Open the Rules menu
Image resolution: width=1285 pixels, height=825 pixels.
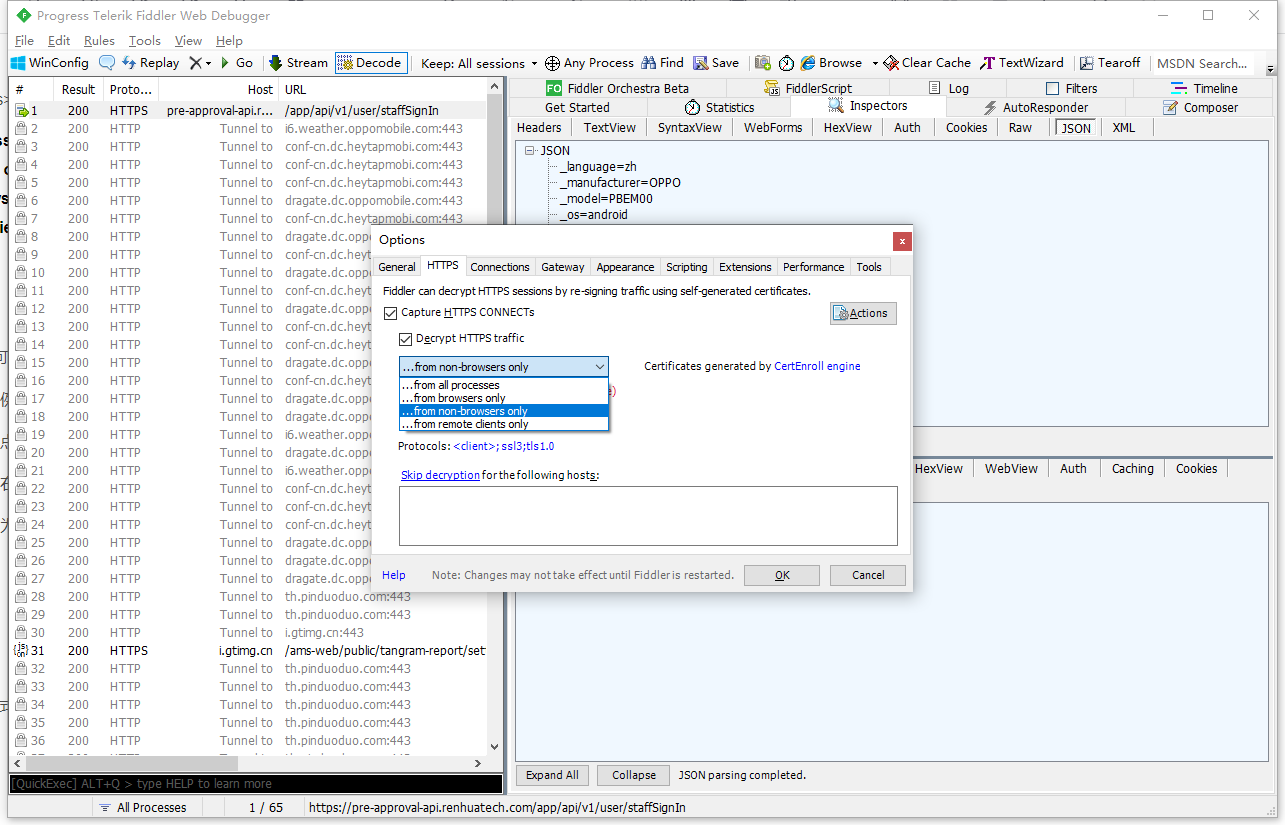click(x=101, y=40)
